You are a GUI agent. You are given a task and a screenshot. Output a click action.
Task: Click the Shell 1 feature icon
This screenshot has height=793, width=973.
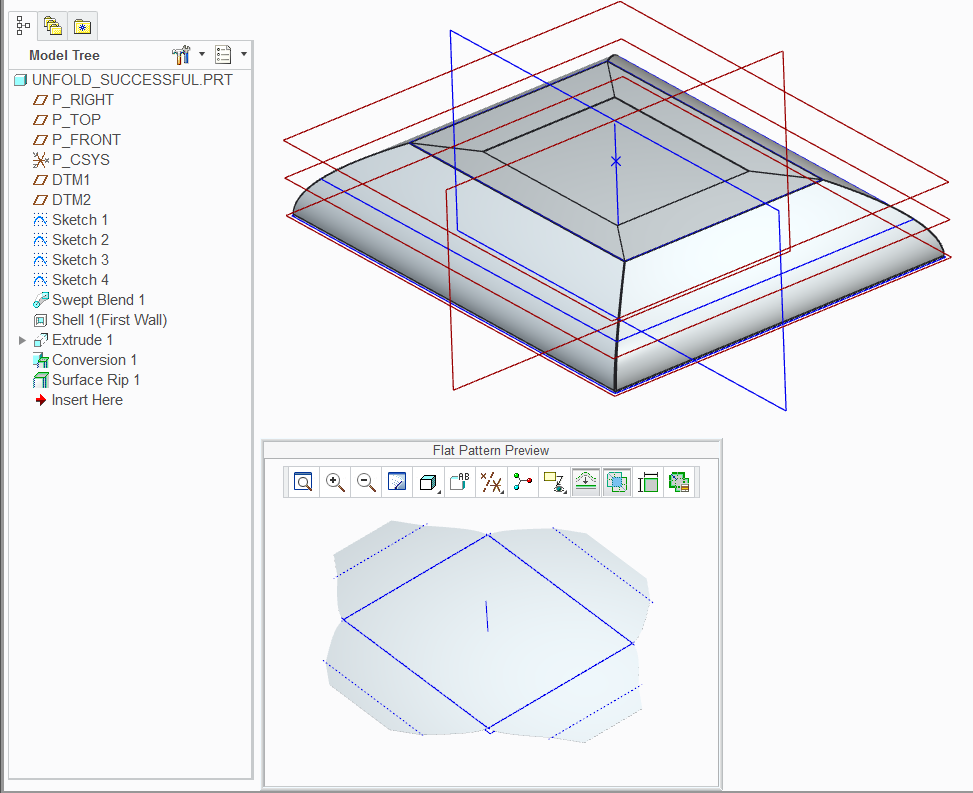click(40, 320)
